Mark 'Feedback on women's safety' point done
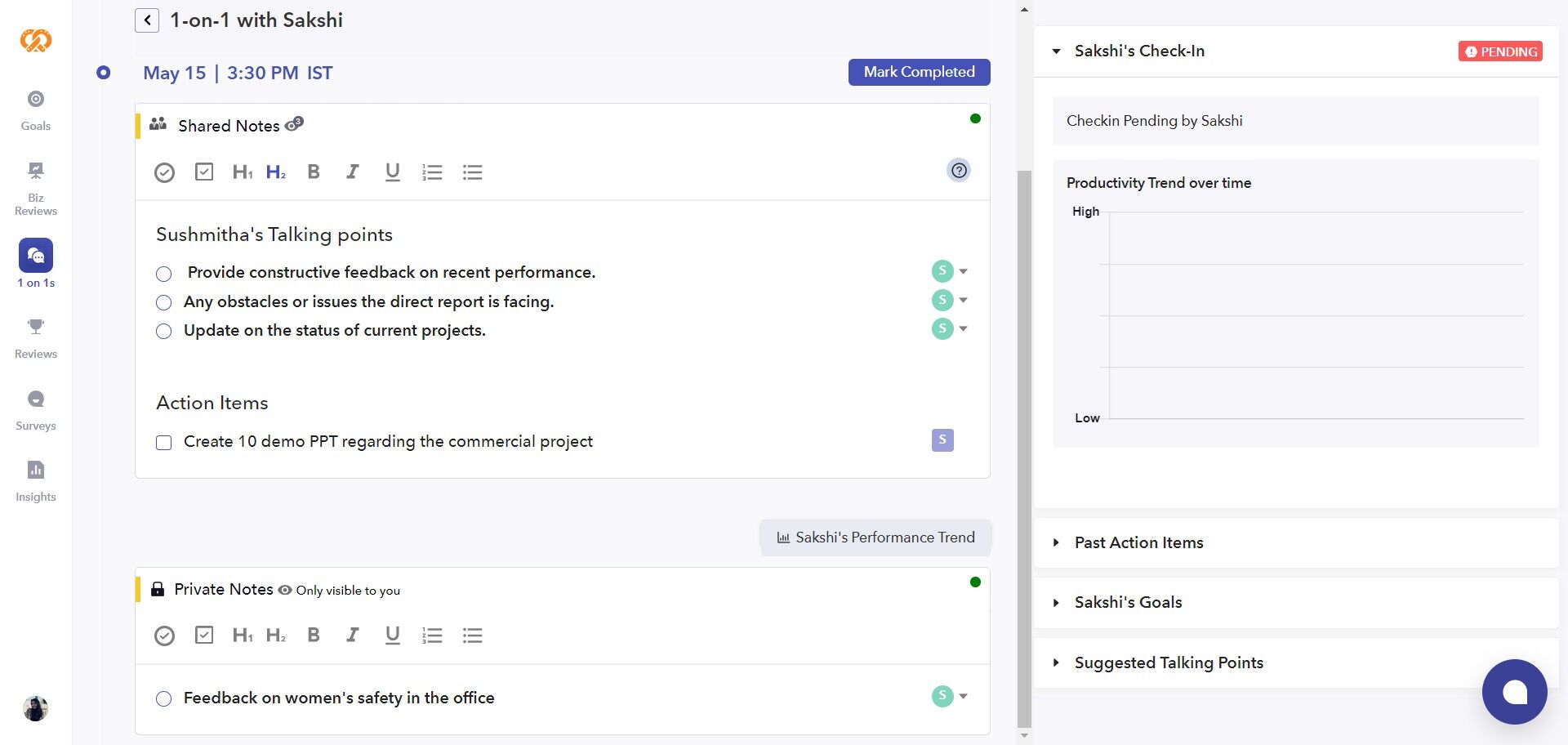The height and width of the screenshot is (745, 1568). [164, 699]
